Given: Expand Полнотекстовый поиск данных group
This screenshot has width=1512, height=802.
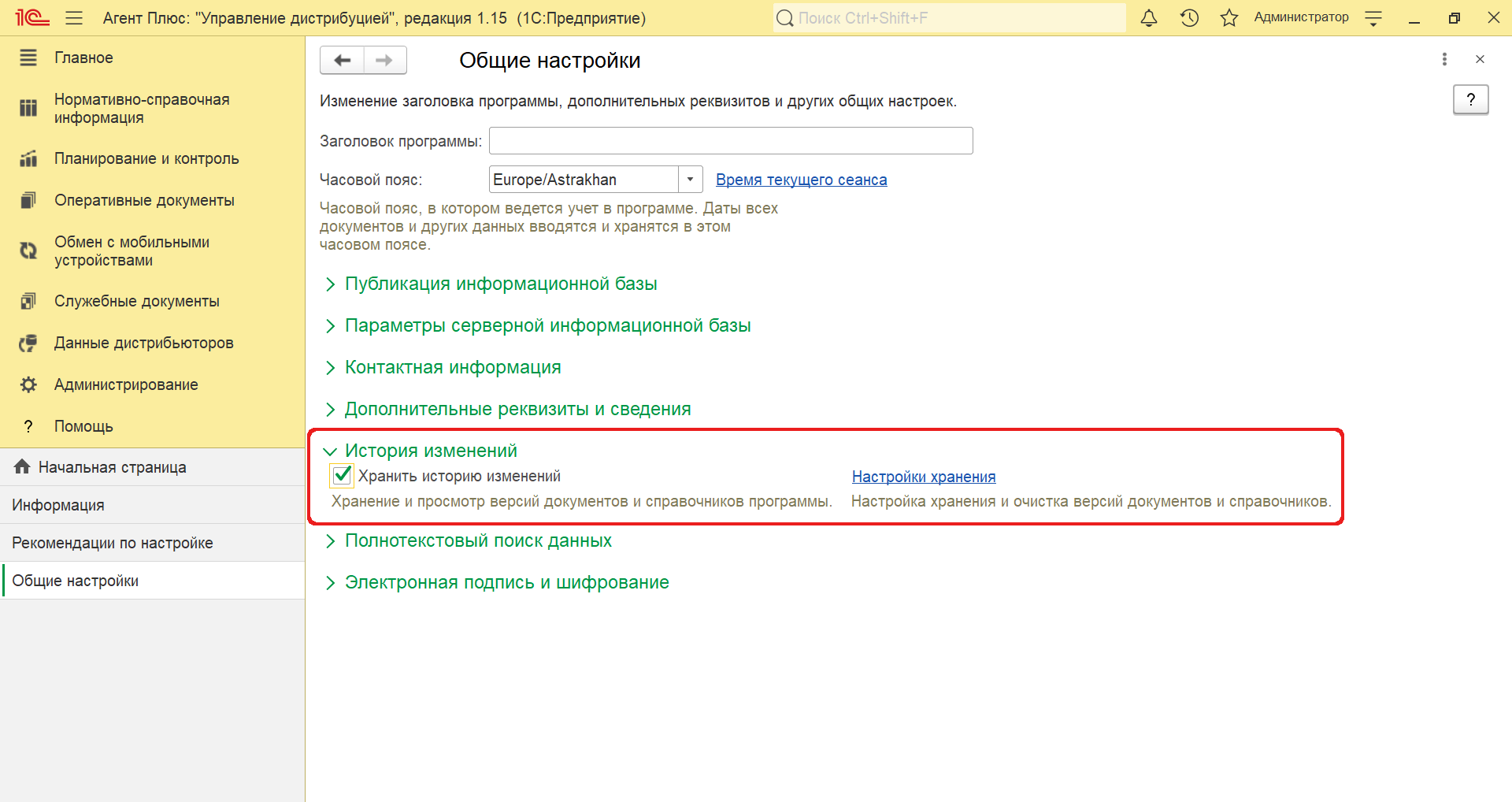Looking at the screenshot, I should tap(469, 540).
